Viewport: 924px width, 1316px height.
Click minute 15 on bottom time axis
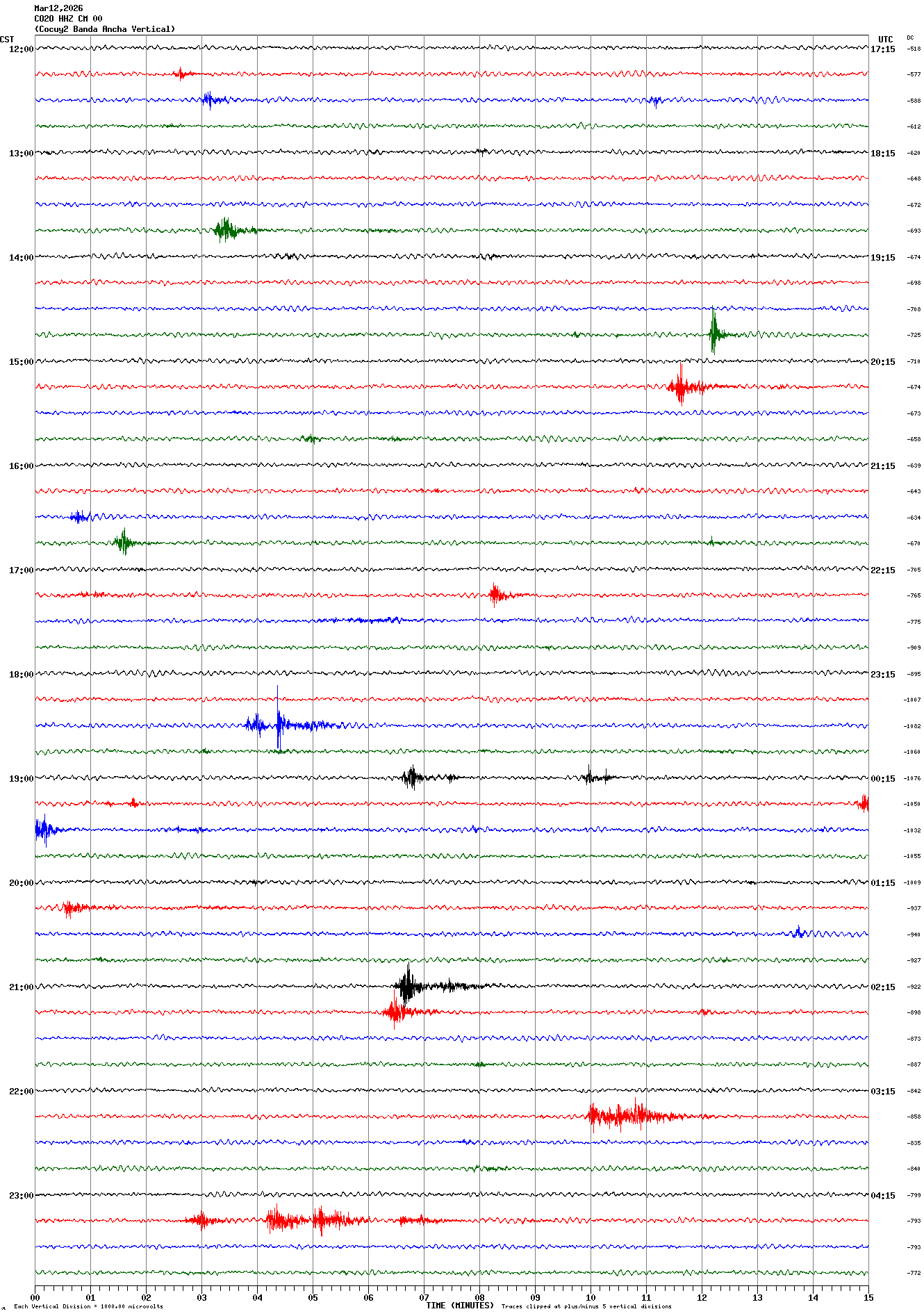[x=868, y=1297]
